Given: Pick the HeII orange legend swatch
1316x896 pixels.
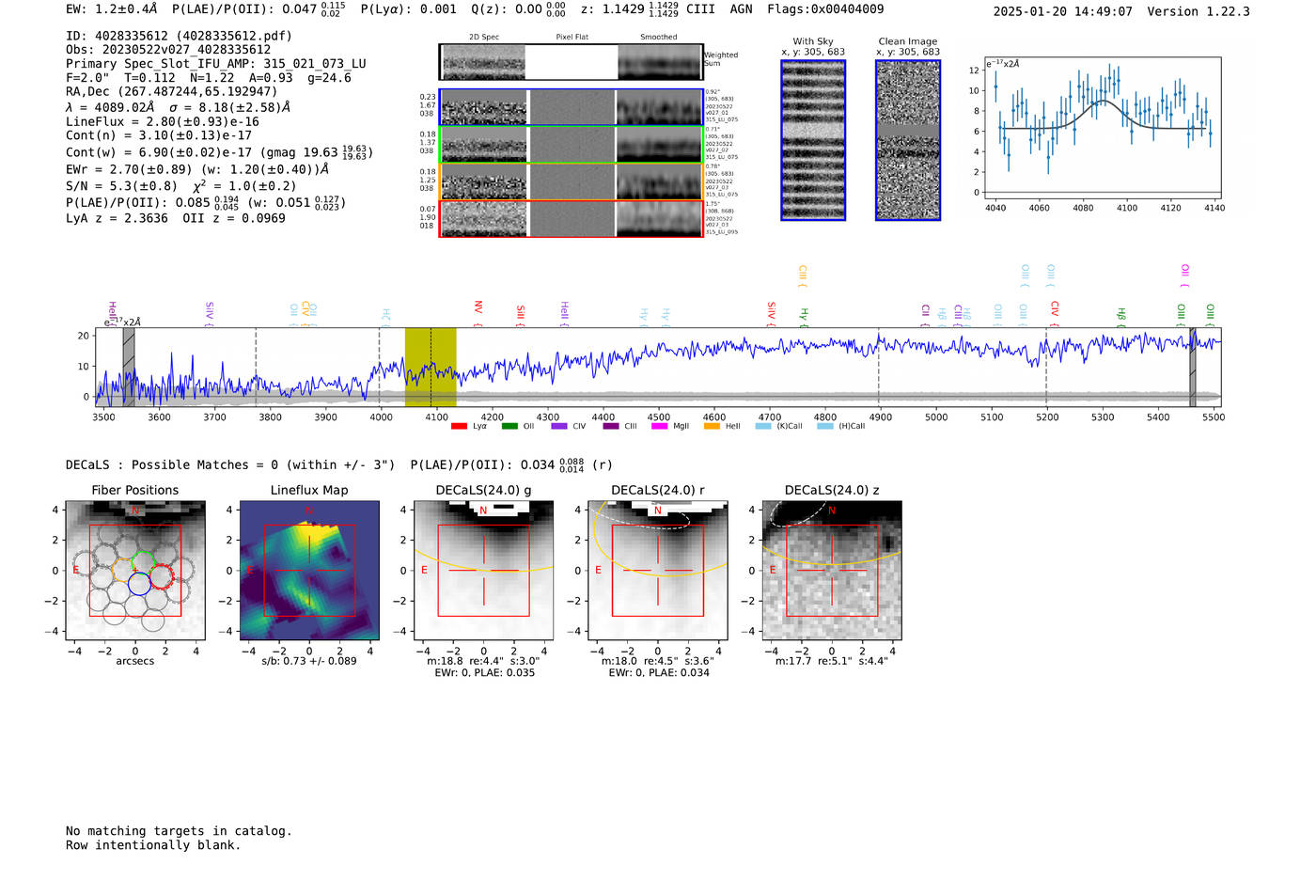Looking at the screenshot, I should pos(712,426).
